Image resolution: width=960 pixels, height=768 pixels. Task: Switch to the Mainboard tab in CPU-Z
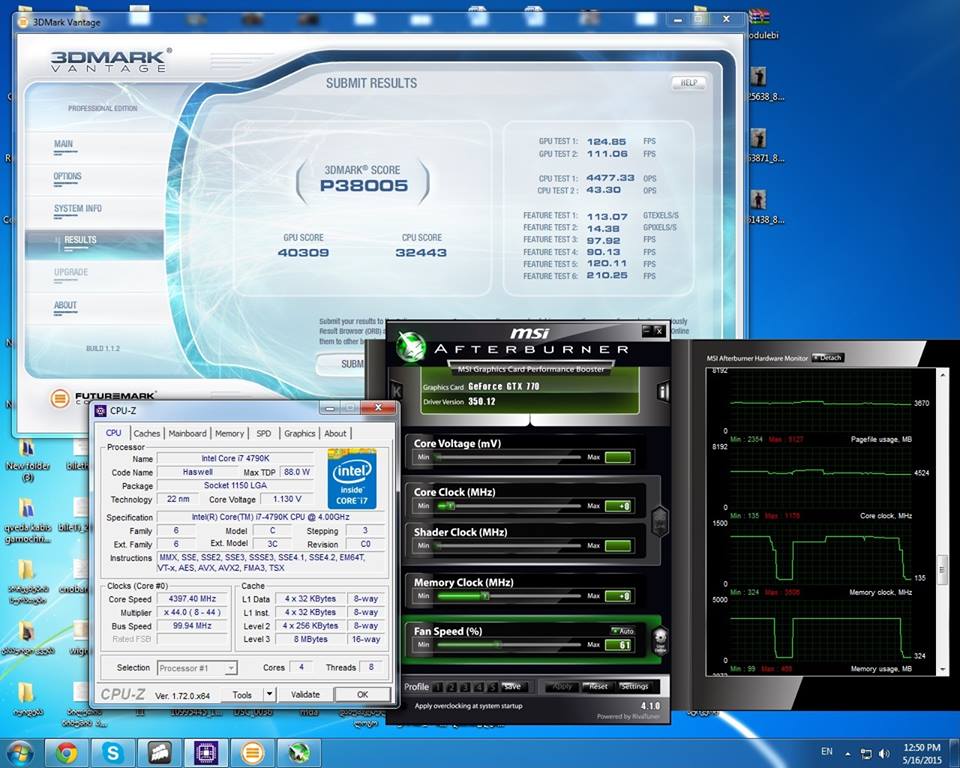pyautogui.click(x=187, y=433)
